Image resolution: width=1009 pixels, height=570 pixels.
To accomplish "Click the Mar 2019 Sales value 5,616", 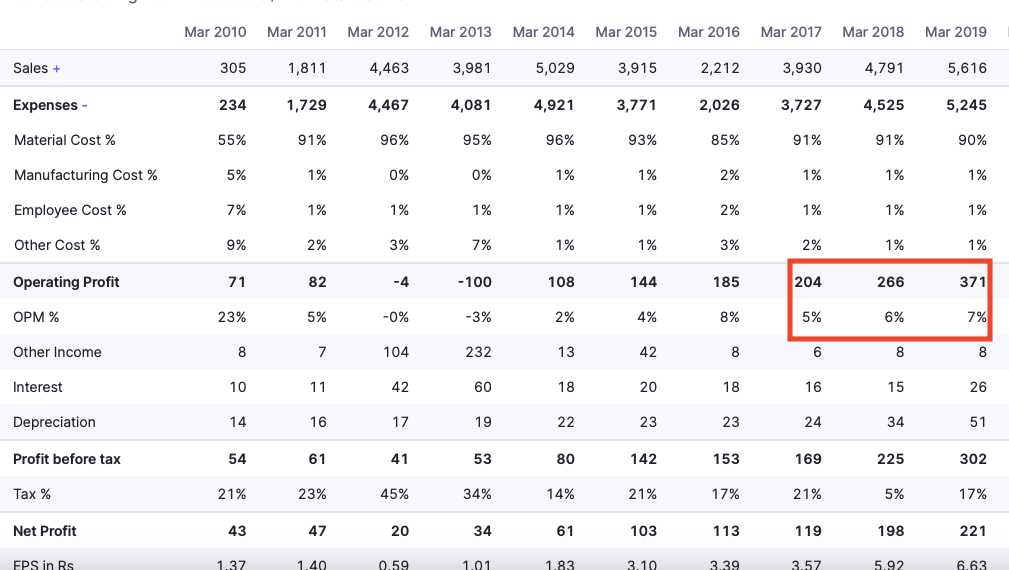I will (965, 69).
